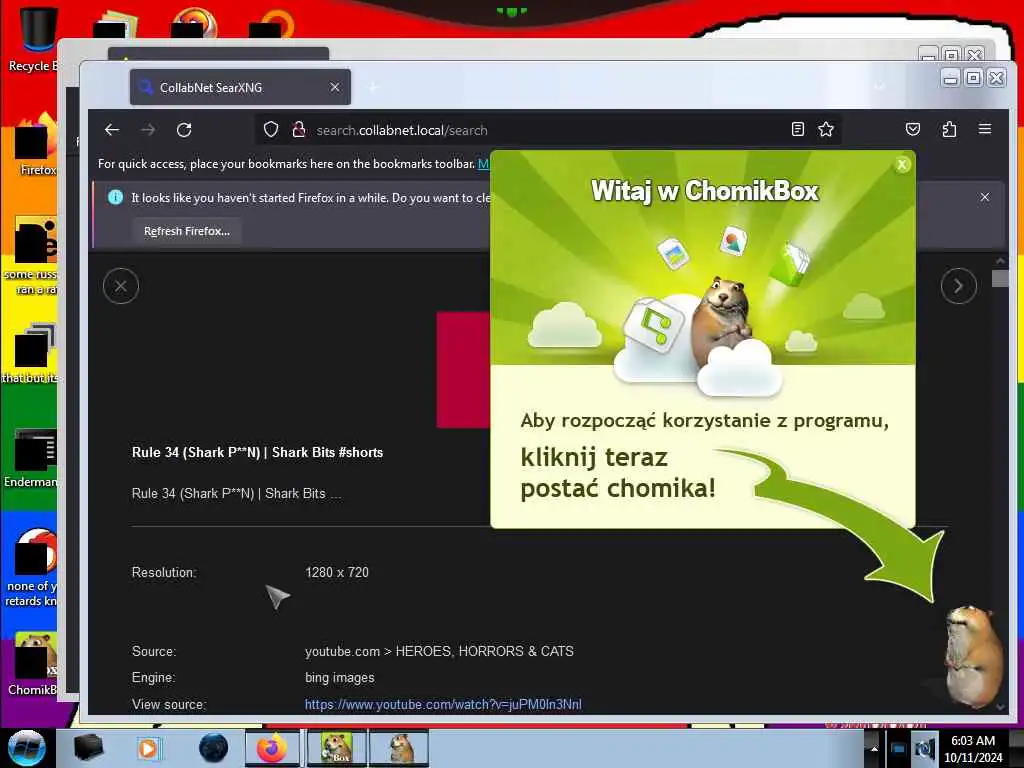1024x768 pixels.
Task: Open Firefox from the taskbar
Action: 272,748
